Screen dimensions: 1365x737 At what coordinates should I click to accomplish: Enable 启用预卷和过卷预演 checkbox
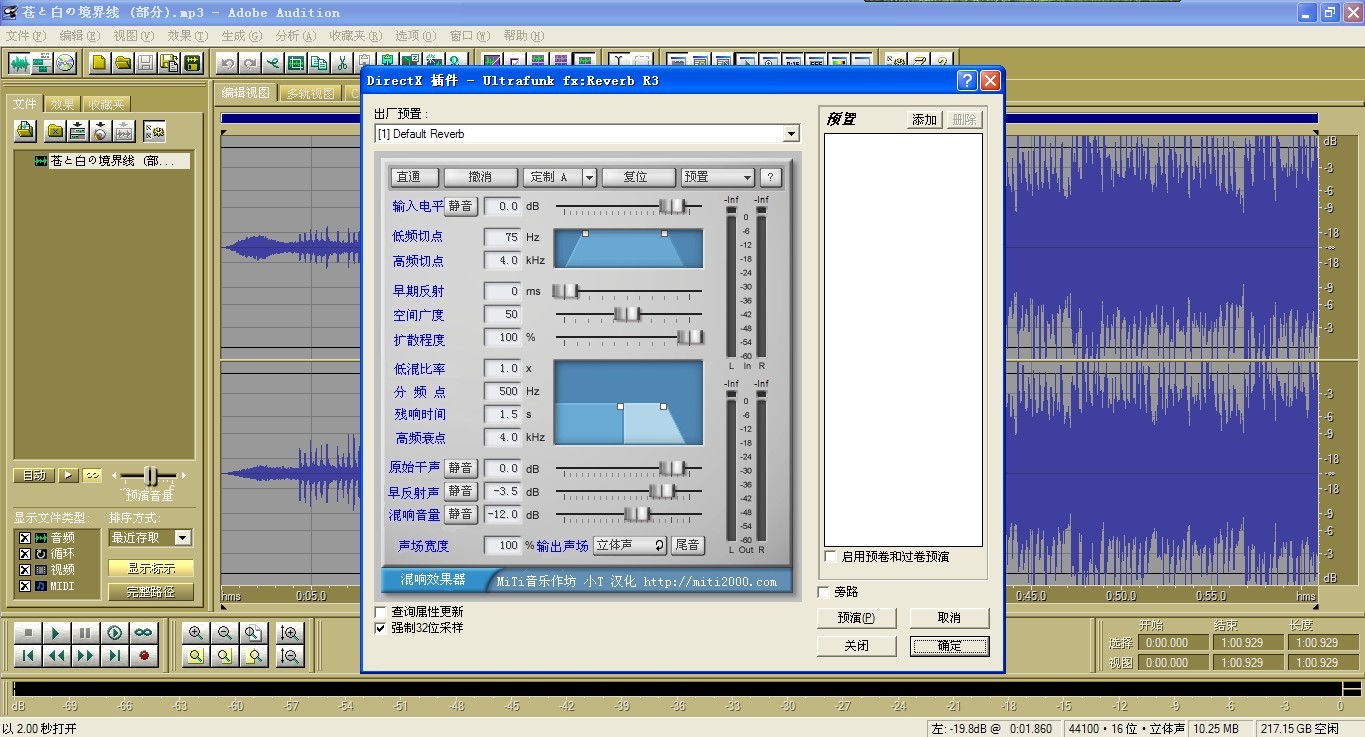830,556
